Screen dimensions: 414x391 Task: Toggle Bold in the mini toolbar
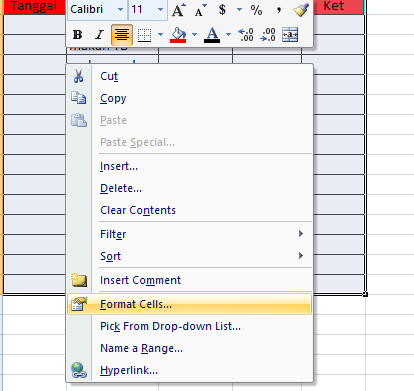78,35
